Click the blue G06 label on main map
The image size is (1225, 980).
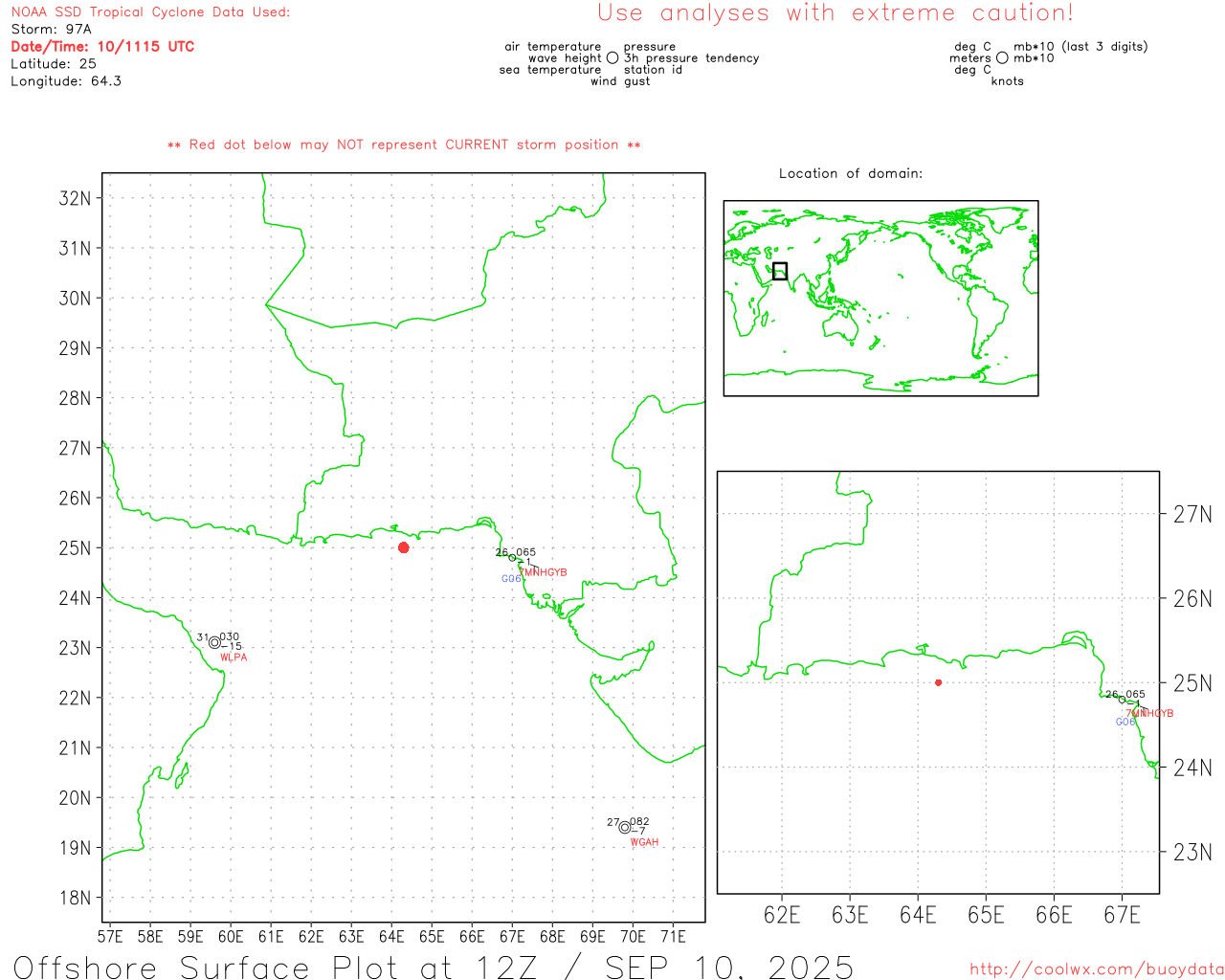pos(511,579)
